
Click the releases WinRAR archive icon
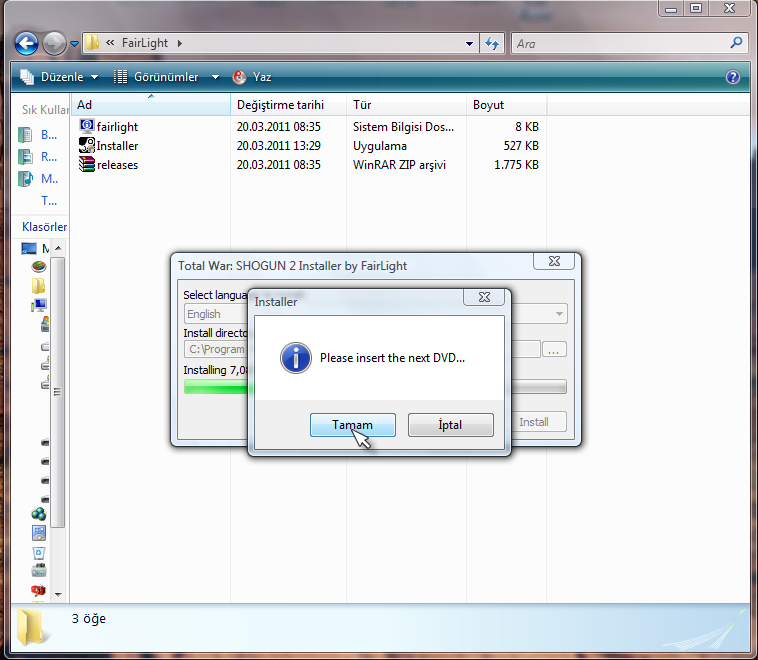(87, 164)
